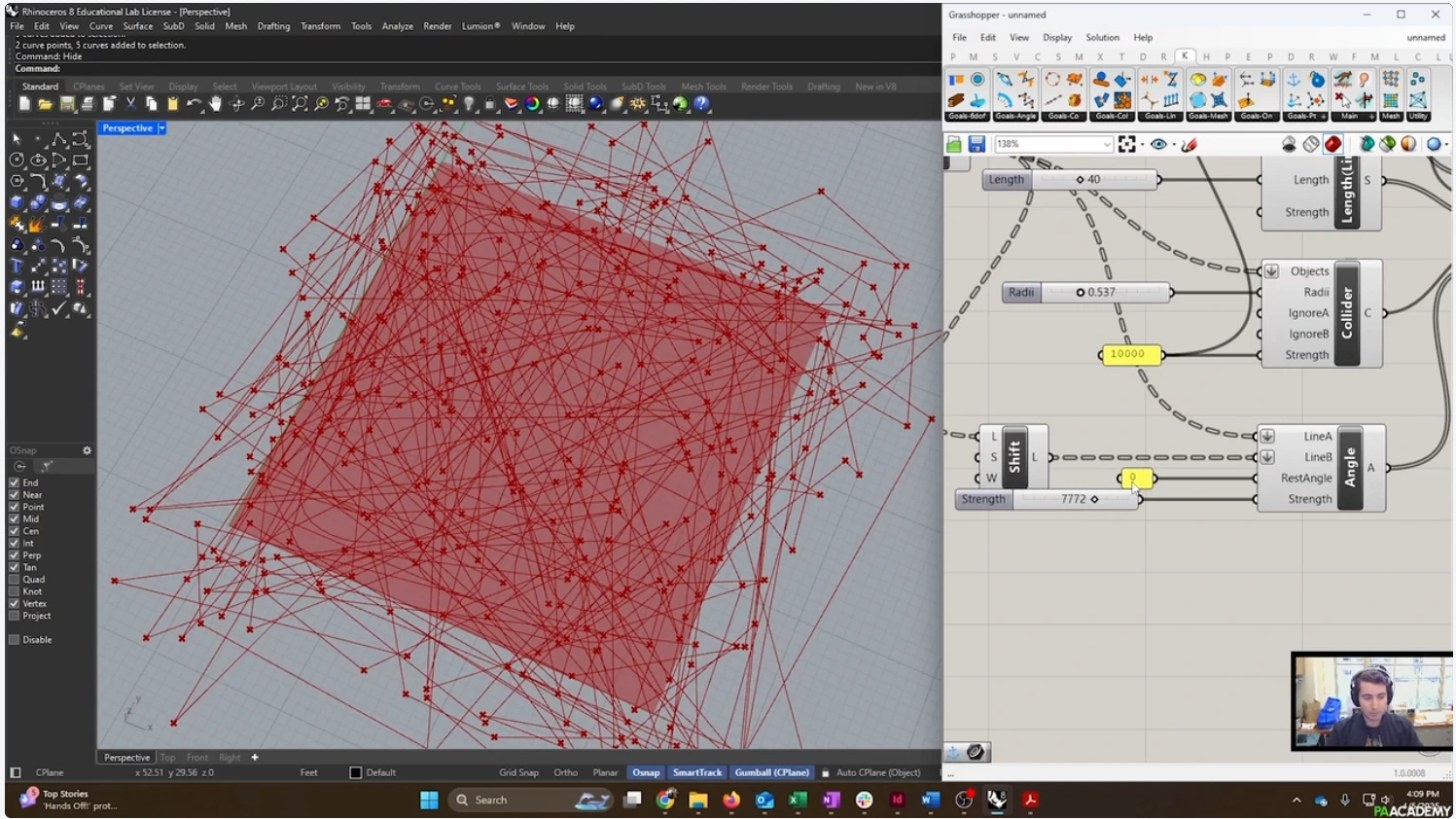This screenshot has height=819, width=1456.
Task: Click the color wheel icon in Rhino toolbar
Action: point(532,104)
